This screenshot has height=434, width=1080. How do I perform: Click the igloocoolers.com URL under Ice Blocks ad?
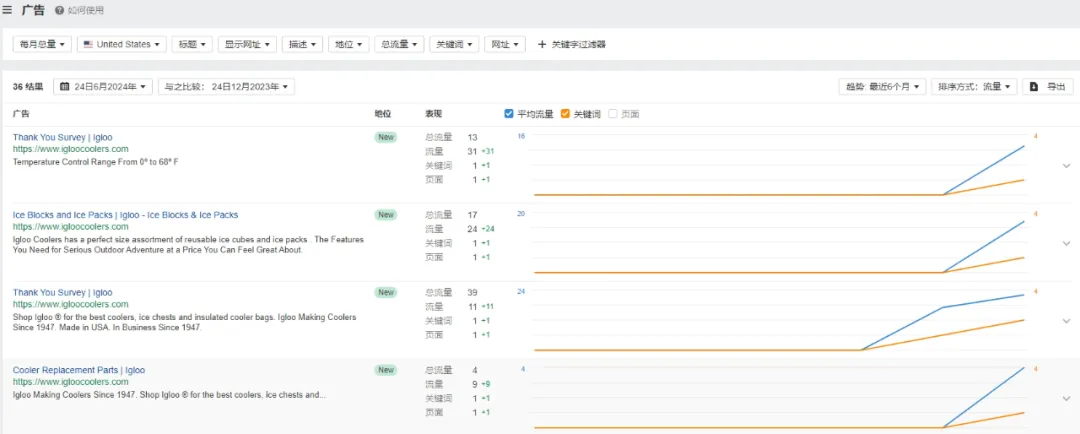(70, 227)
